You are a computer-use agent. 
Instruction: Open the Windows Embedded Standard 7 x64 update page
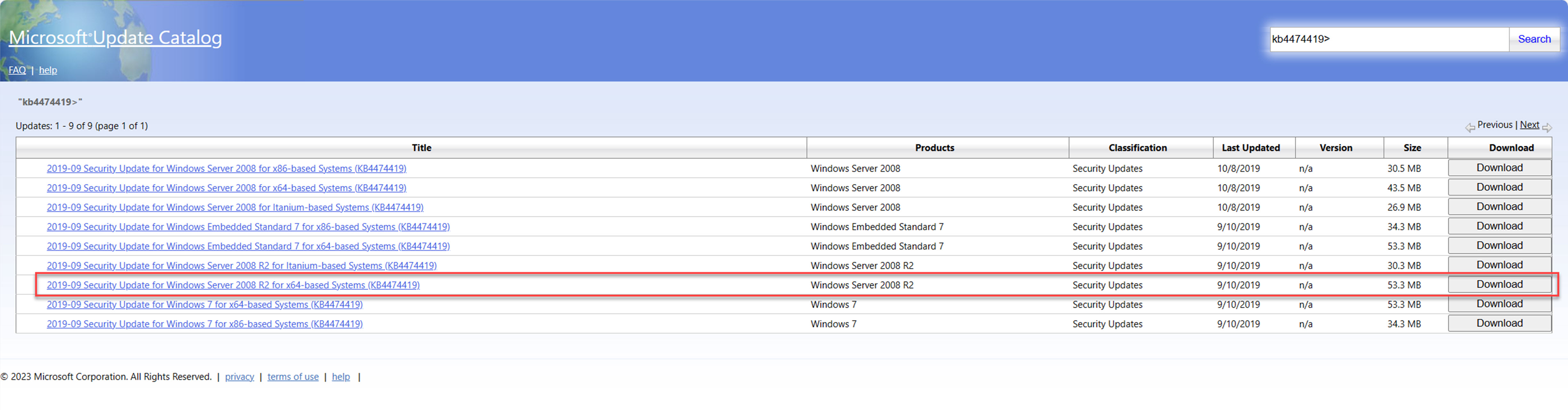point(249,246)
